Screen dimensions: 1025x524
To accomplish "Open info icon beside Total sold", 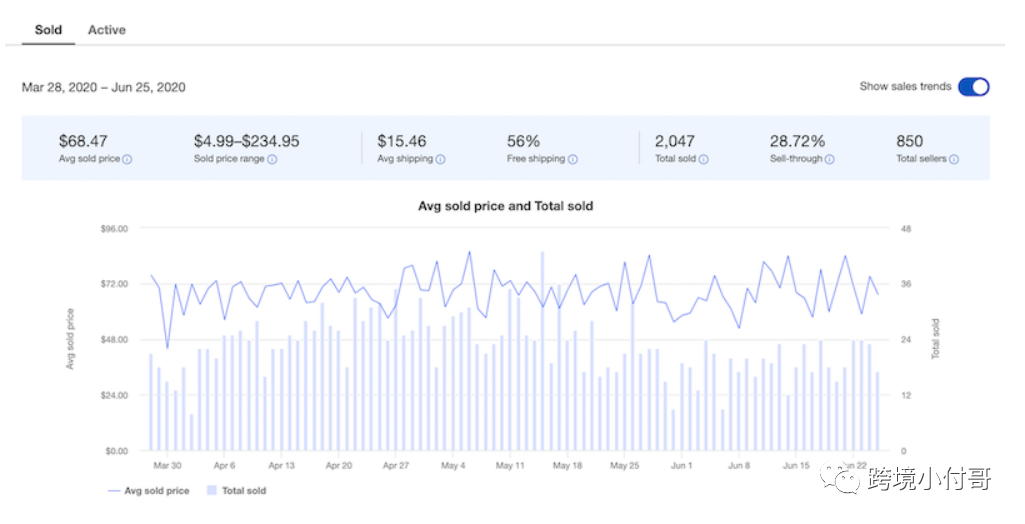I will [x=704, y=159].
